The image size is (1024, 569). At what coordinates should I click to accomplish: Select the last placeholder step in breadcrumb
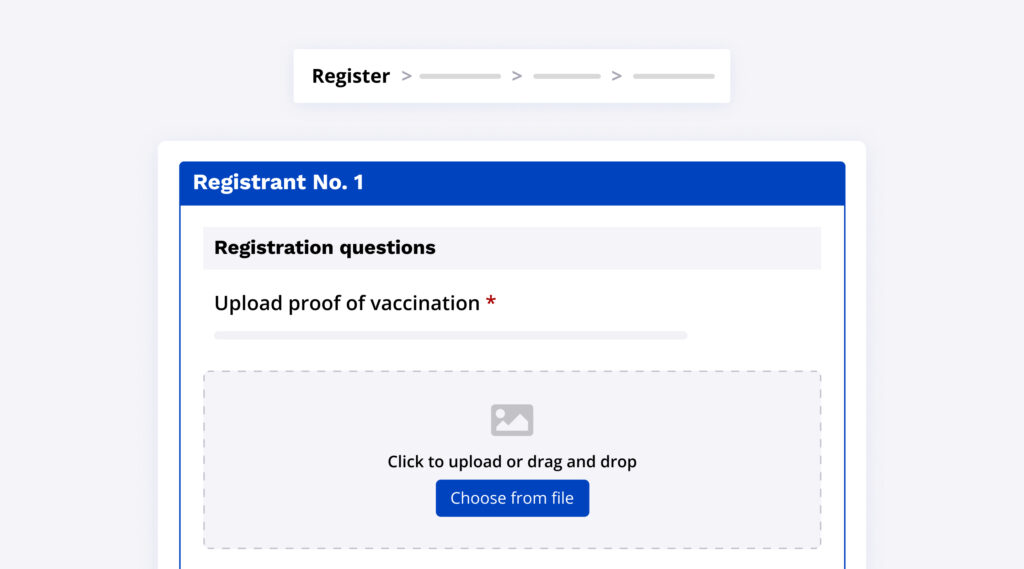673,76
